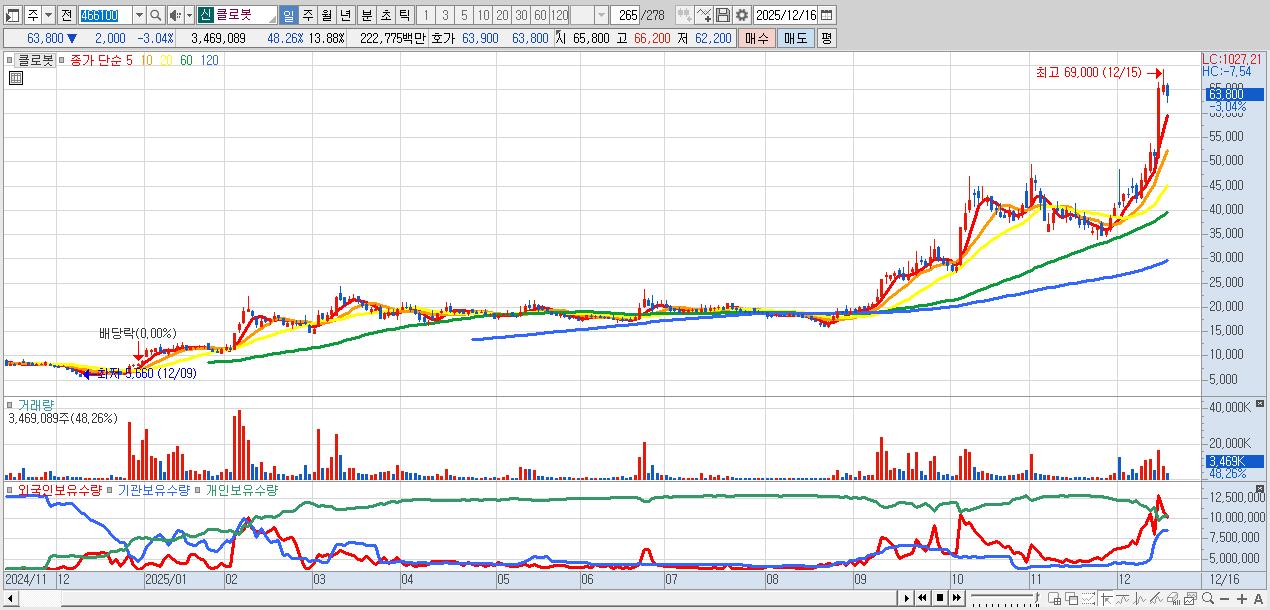This screenshot has width=1270, height=610.
Task: Click the 매수 buy button
Action: [x=757, y=38]
